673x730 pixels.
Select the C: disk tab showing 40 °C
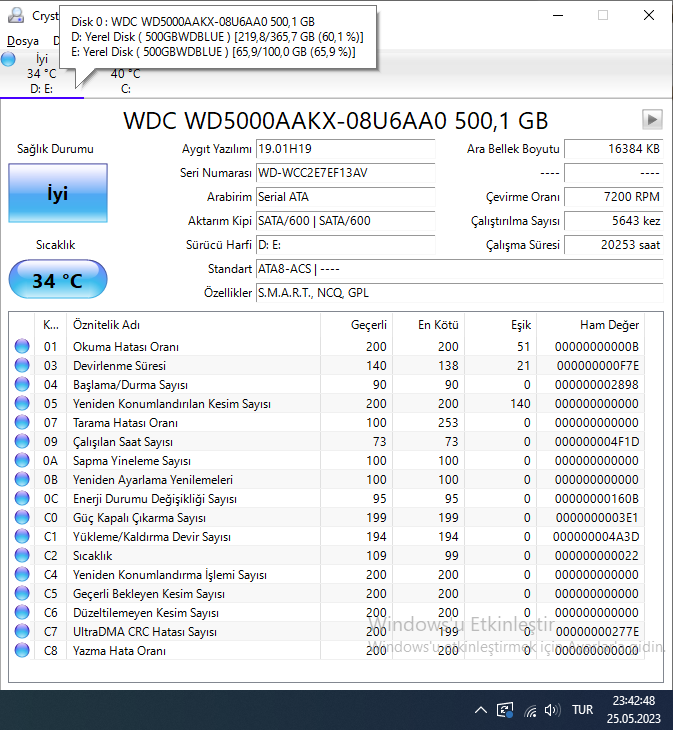[126, 81]
